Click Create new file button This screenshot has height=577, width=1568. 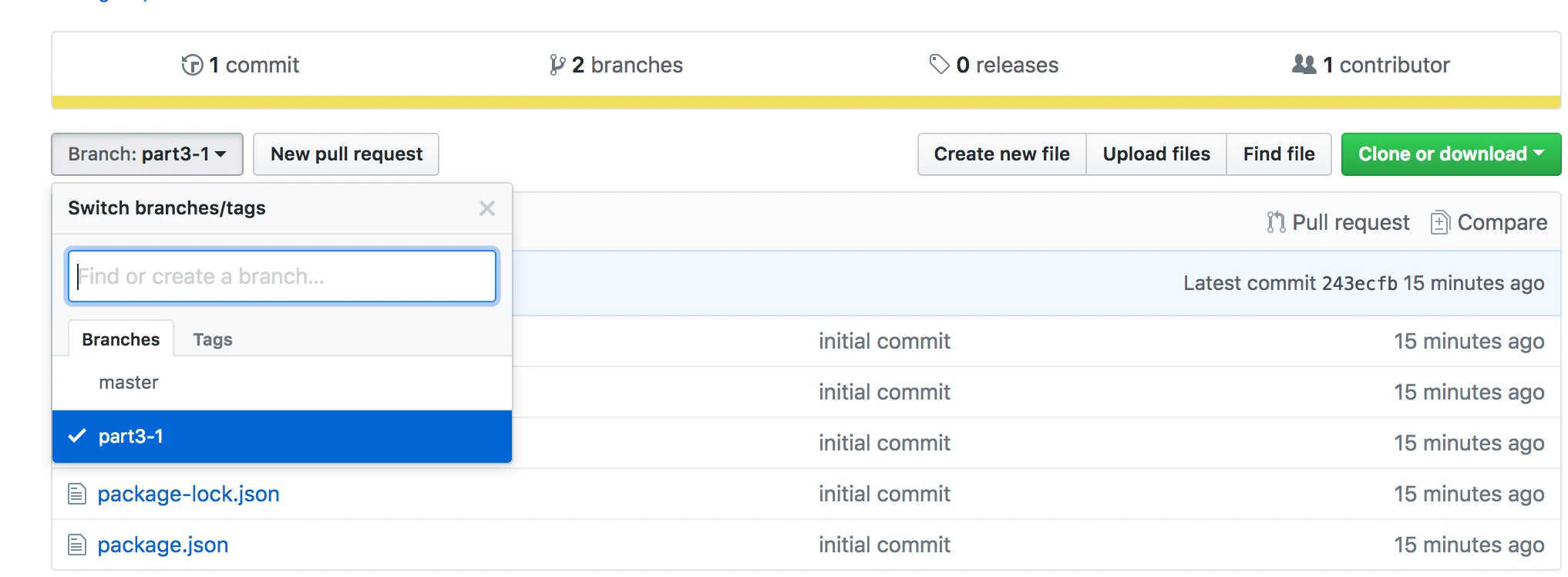[x=1001, y=154]
